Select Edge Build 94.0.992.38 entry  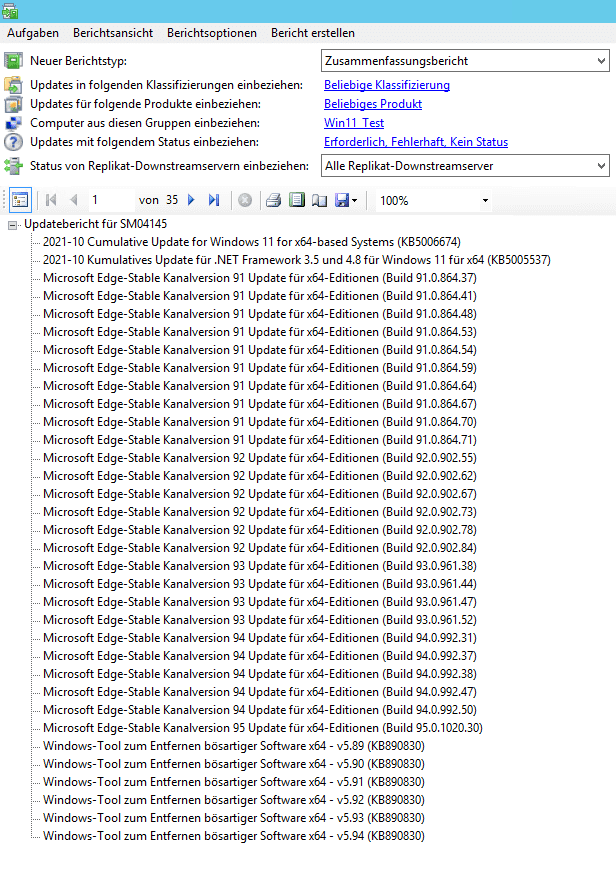pyautogui.click(x=259, y=674)
